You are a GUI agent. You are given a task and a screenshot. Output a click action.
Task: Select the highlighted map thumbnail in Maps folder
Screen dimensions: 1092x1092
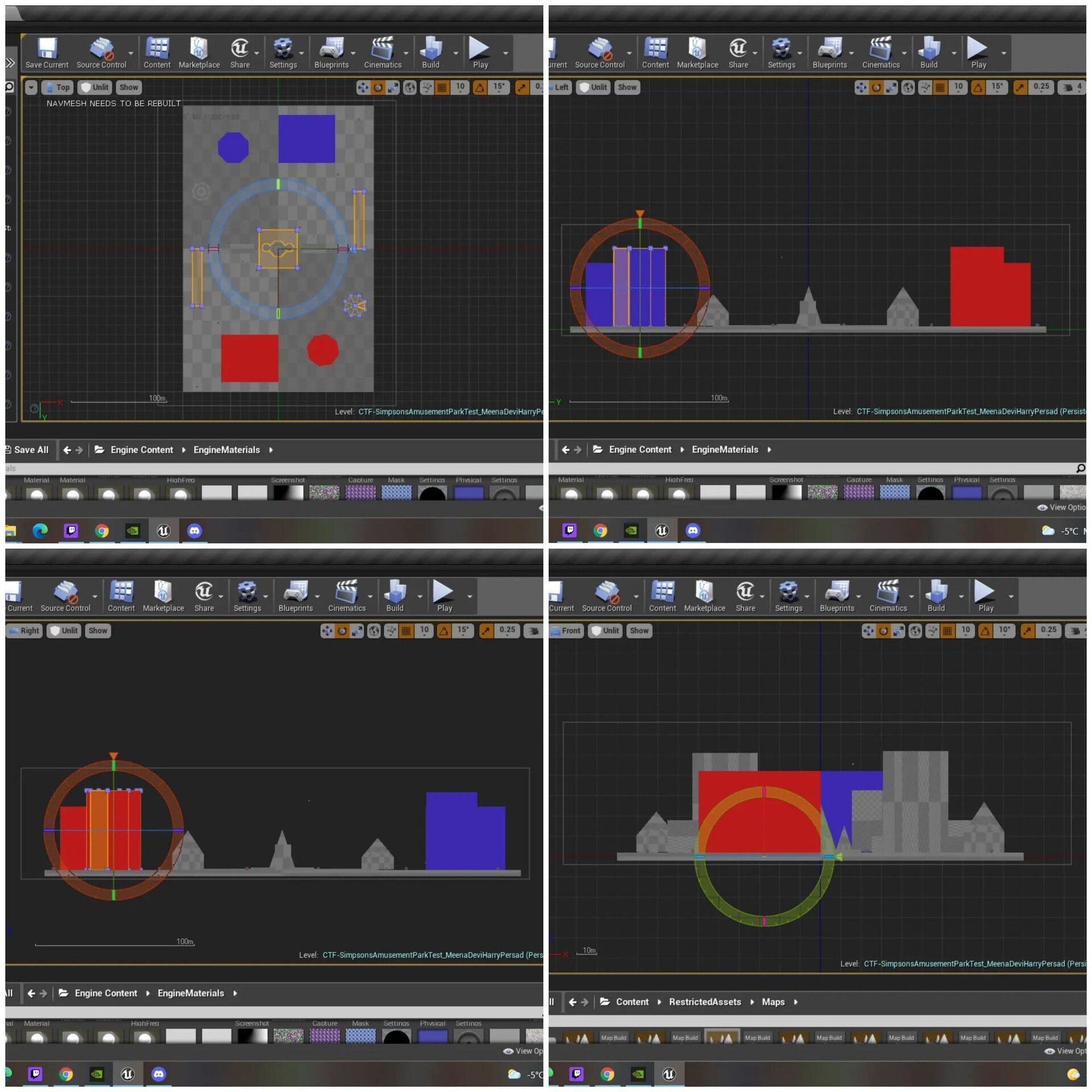pos(722,1037)
